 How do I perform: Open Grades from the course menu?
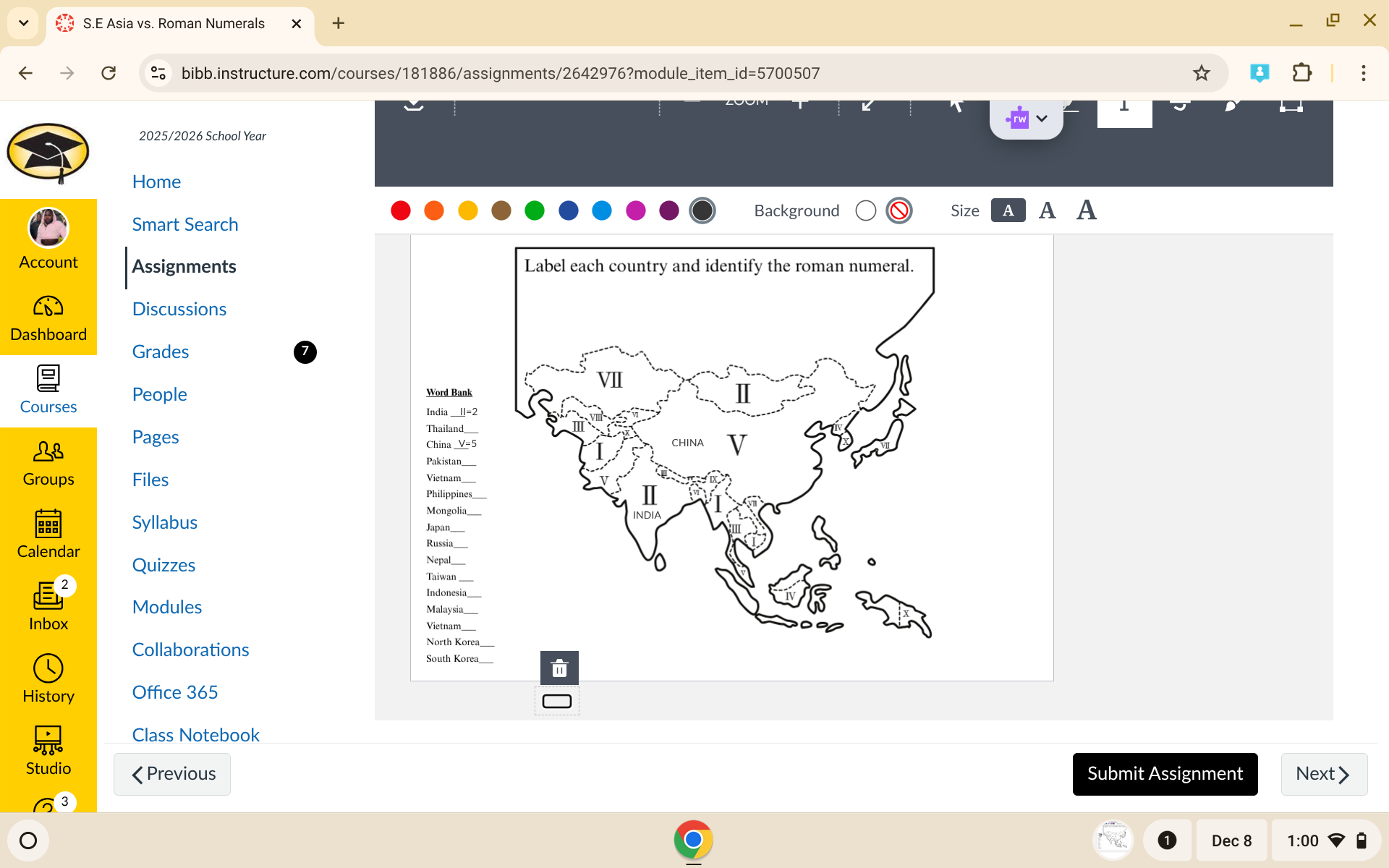pos(160,352)
